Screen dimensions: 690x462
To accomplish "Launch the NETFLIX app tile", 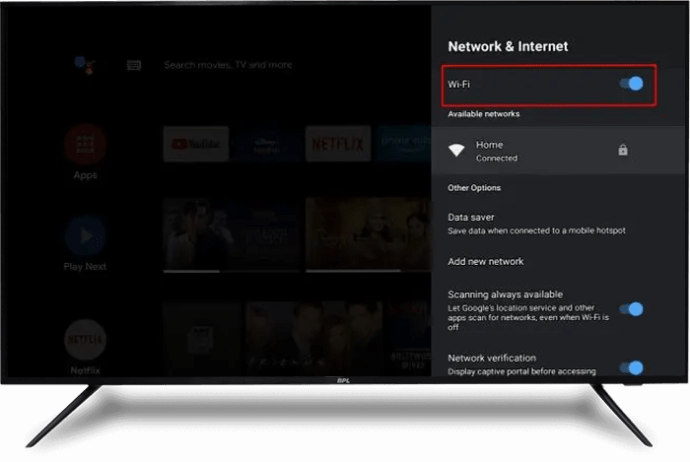I will (x=338, y=144).
